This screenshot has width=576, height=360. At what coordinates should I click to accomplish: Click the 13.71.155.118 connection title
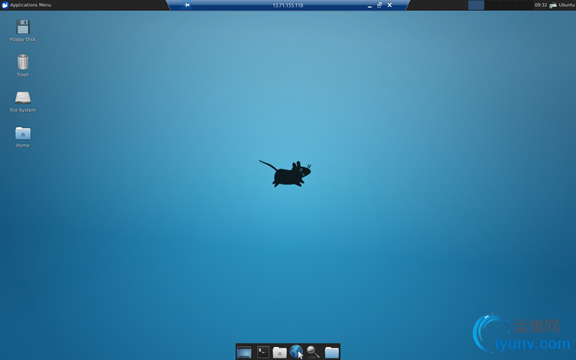[288, 5]
